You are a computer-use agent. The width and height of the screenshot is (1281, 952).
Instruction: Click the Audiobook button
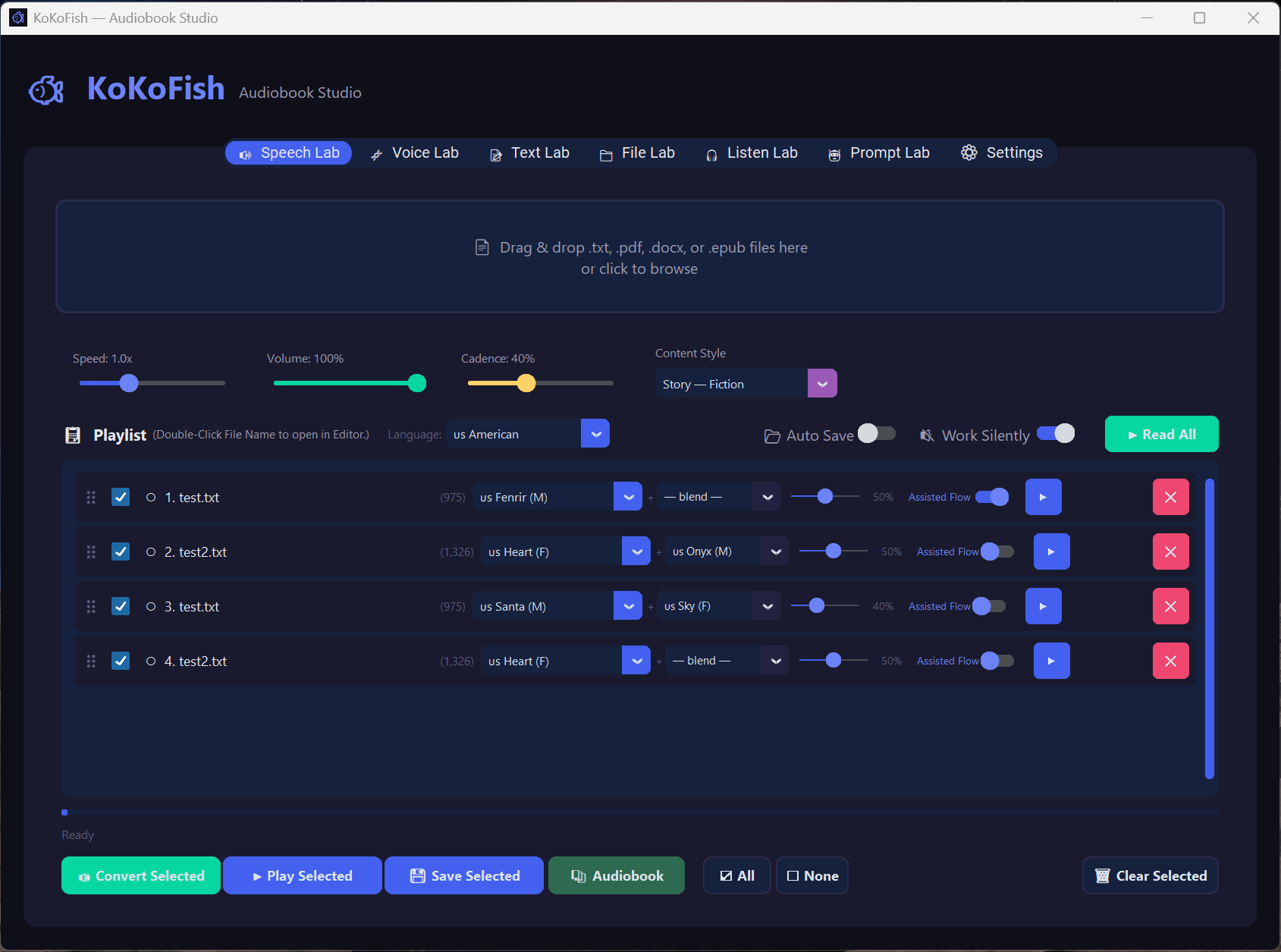(x=617, y=875)
